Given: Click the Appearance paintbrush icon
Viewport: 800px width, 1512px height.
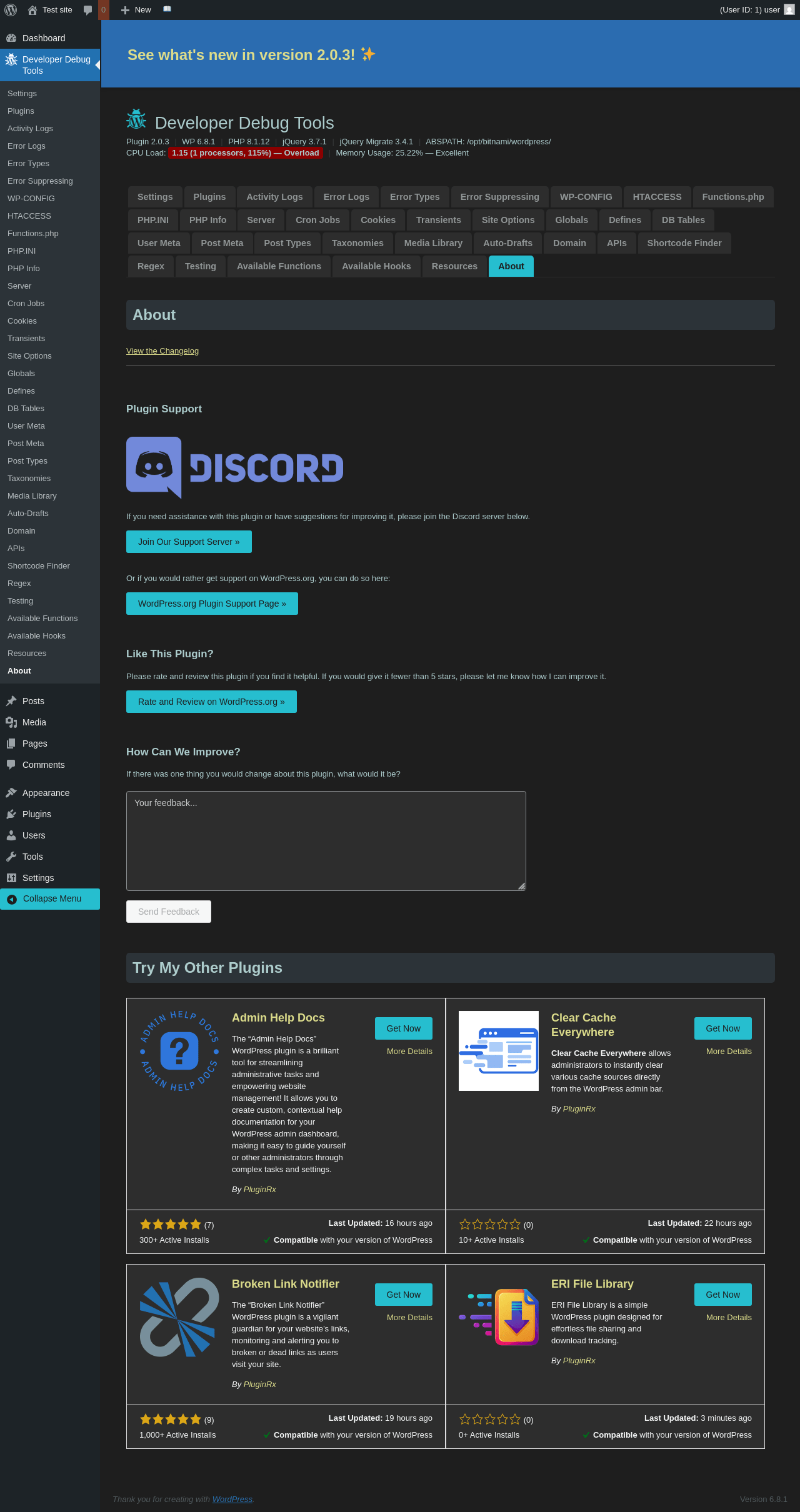Looking at the screenshot, I should tap(11, 793).
